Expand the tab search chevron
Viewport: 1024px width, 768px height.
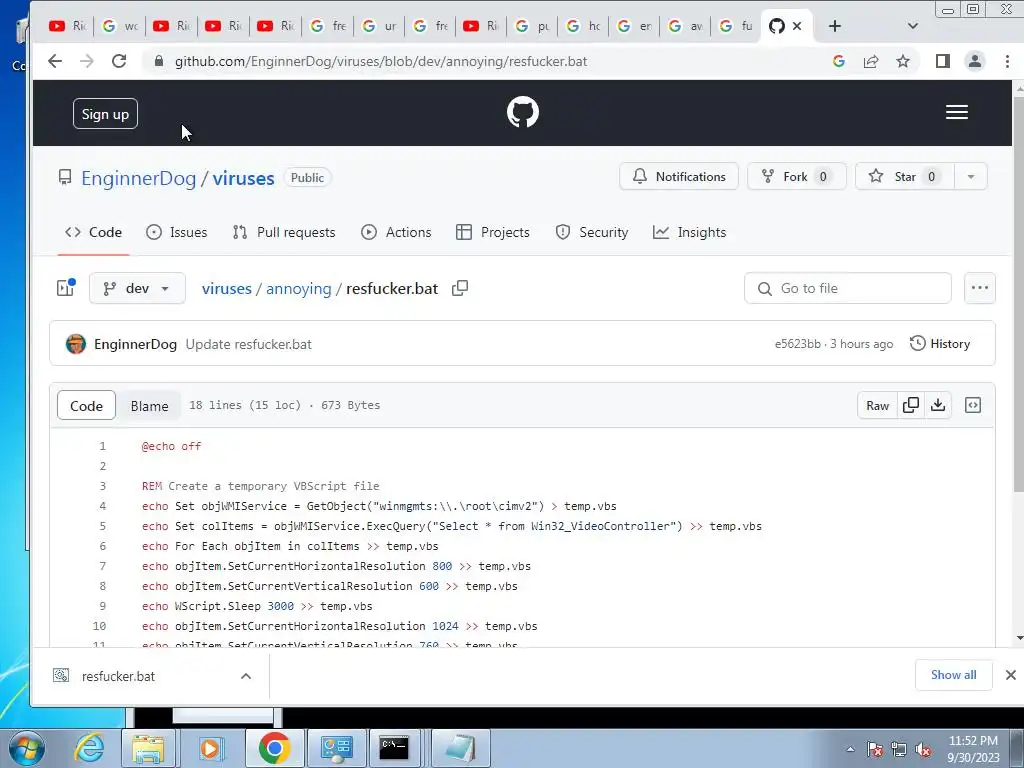click(913, 26)
